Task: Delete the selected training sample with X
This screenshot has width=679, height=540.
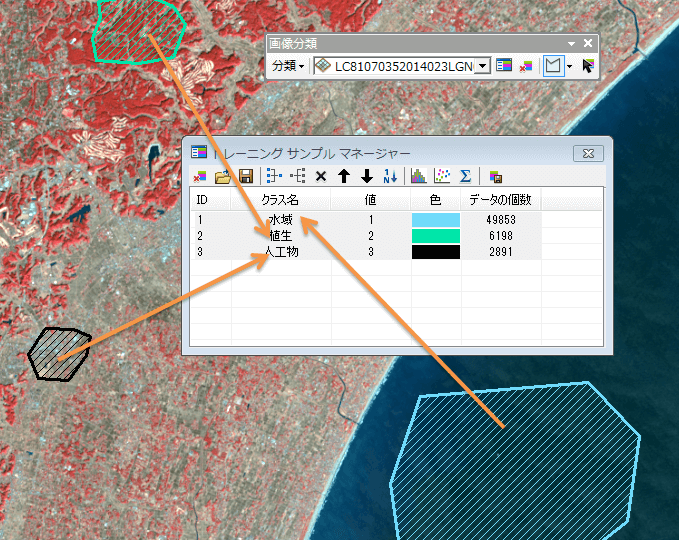Action: coord(321,176)
